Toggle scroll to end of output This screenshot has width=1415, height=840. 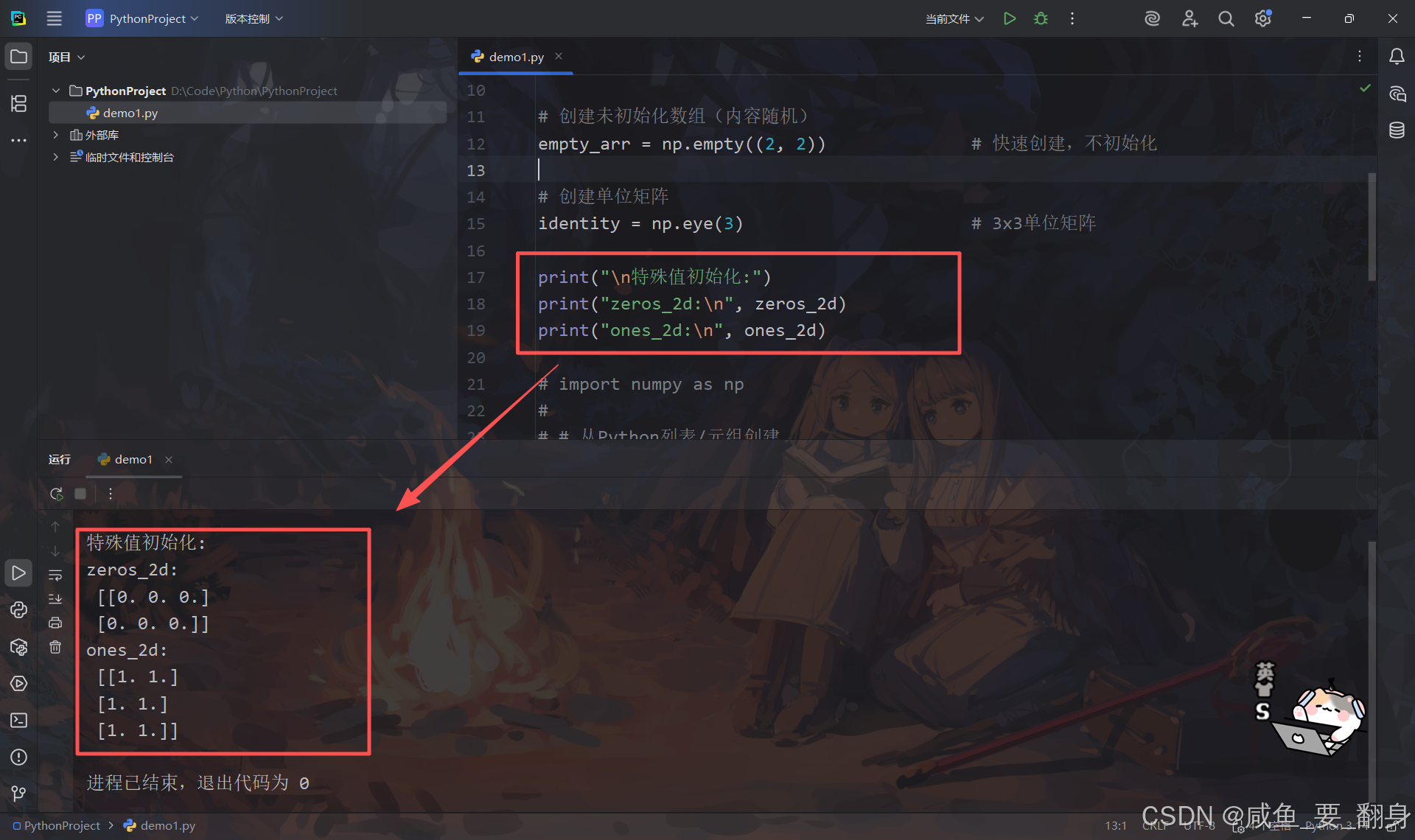tap(55, 598)
